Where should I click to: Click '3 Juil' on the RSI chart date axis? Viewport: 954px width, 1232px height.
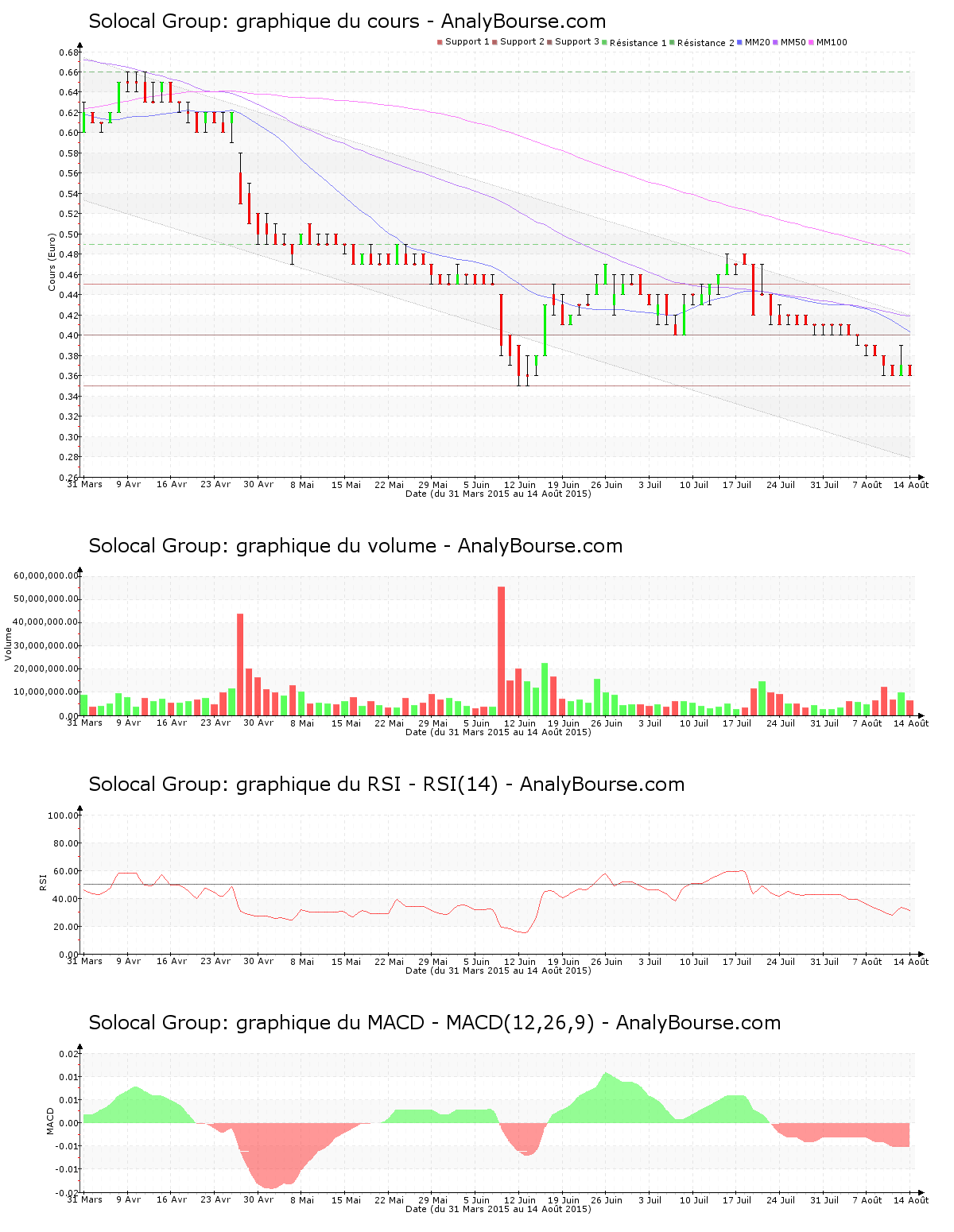(x=650, y=961)
